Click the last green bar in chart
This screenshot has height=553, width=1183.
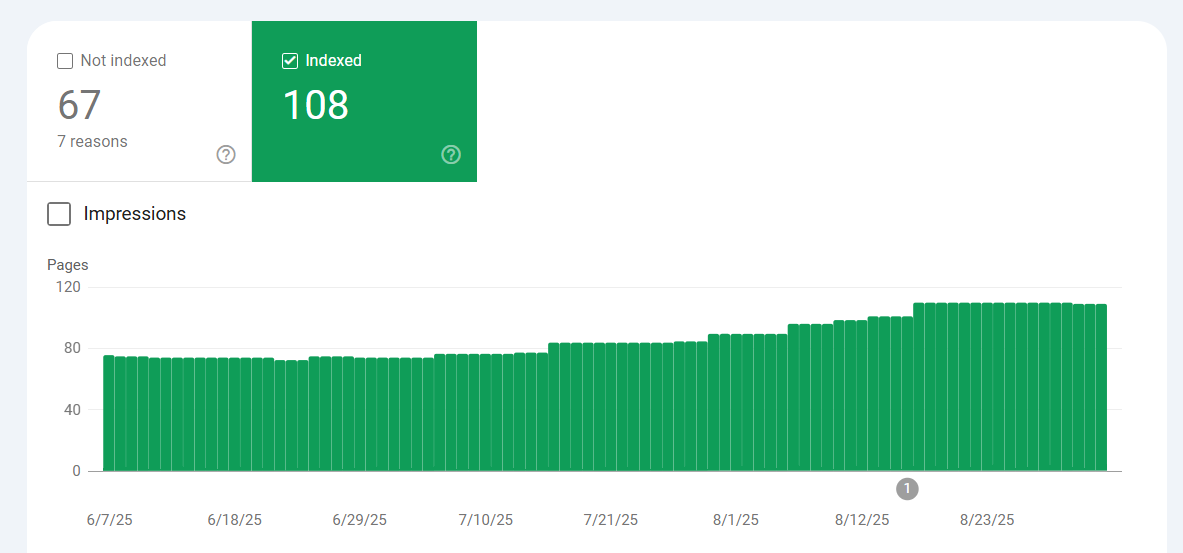coord(1101,388)
